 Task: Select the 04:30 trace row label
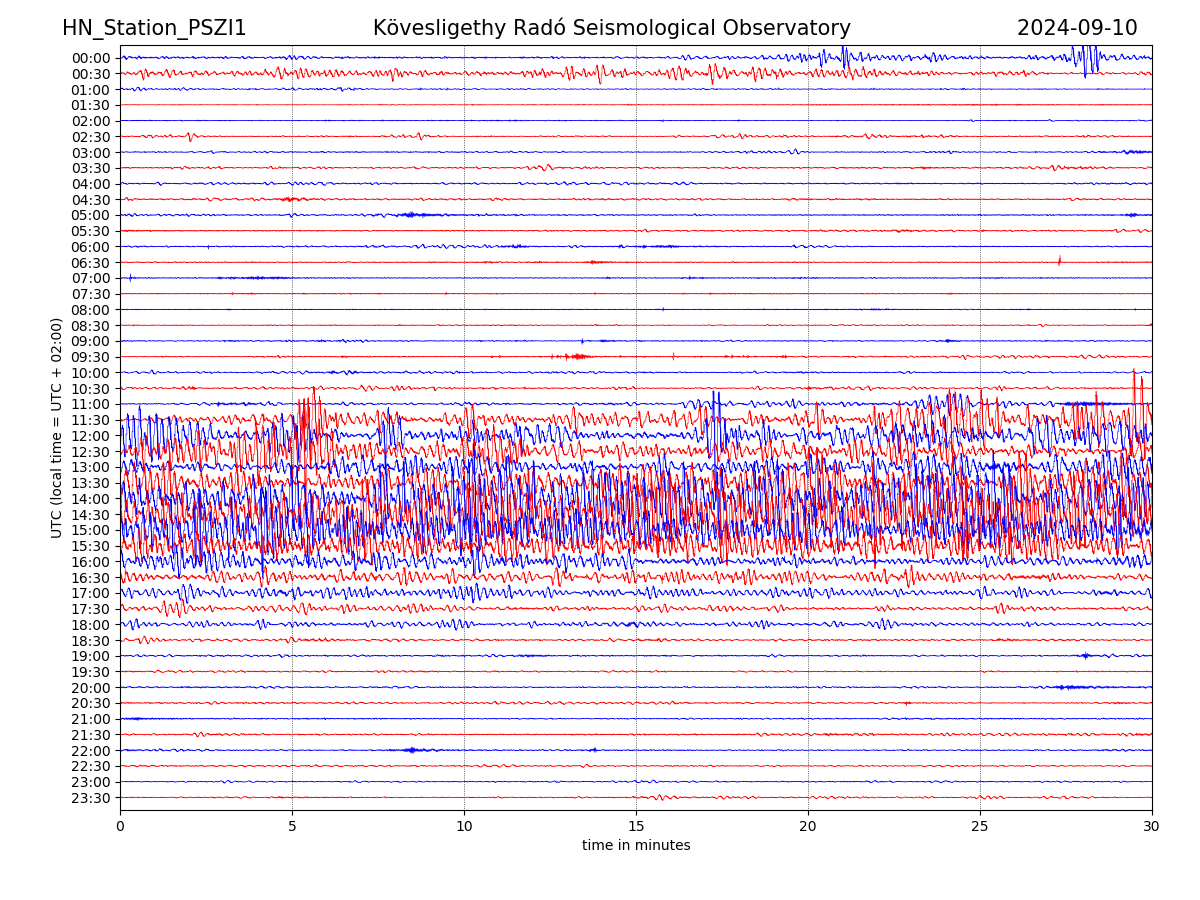click(91, 200)
